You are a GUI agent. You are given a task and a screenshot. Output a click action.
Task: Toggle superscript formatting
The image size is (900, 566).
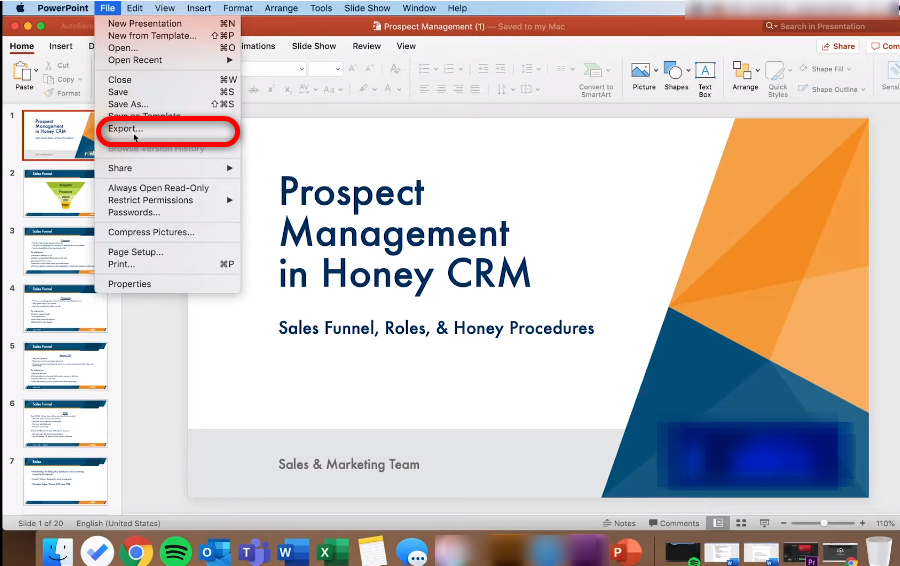[271, 89]
